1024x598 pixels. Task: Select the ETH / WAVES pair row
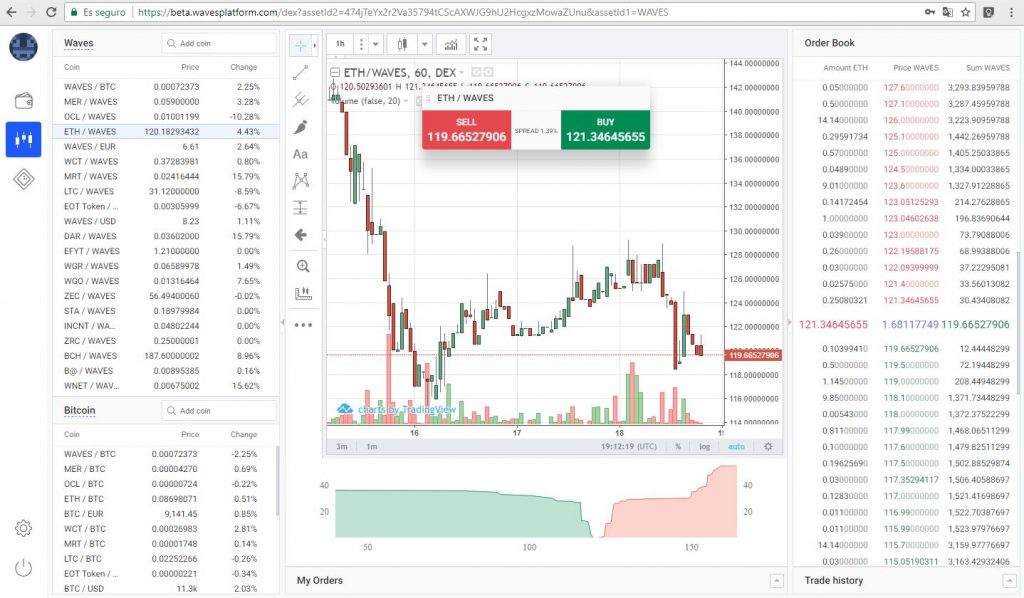[166, 131]
